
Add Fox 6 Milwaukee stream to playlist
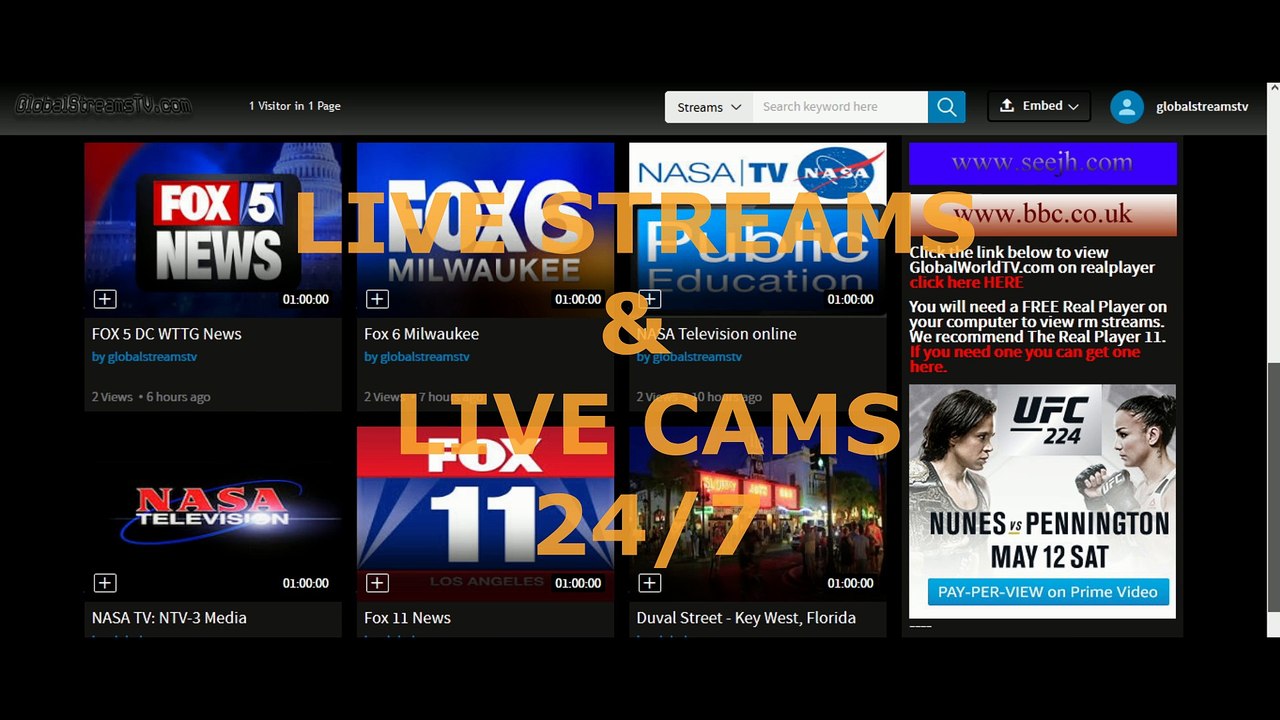[377, 299]
